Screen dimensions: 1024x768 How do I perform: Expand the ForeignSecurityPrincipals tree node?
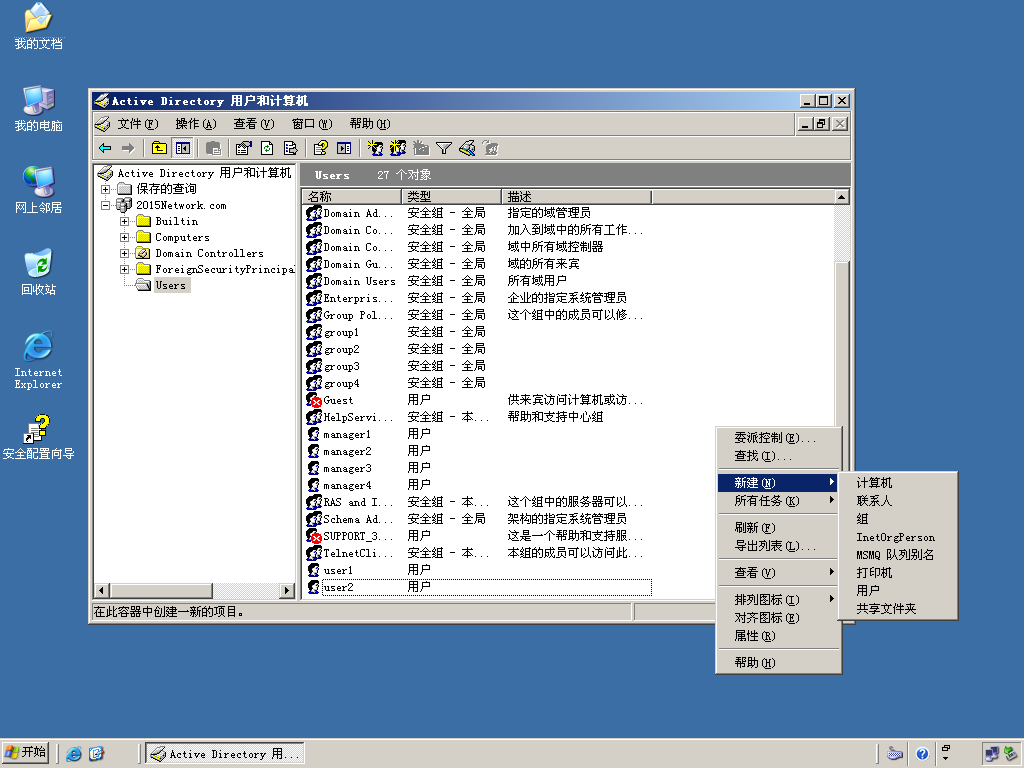(124, 269)
